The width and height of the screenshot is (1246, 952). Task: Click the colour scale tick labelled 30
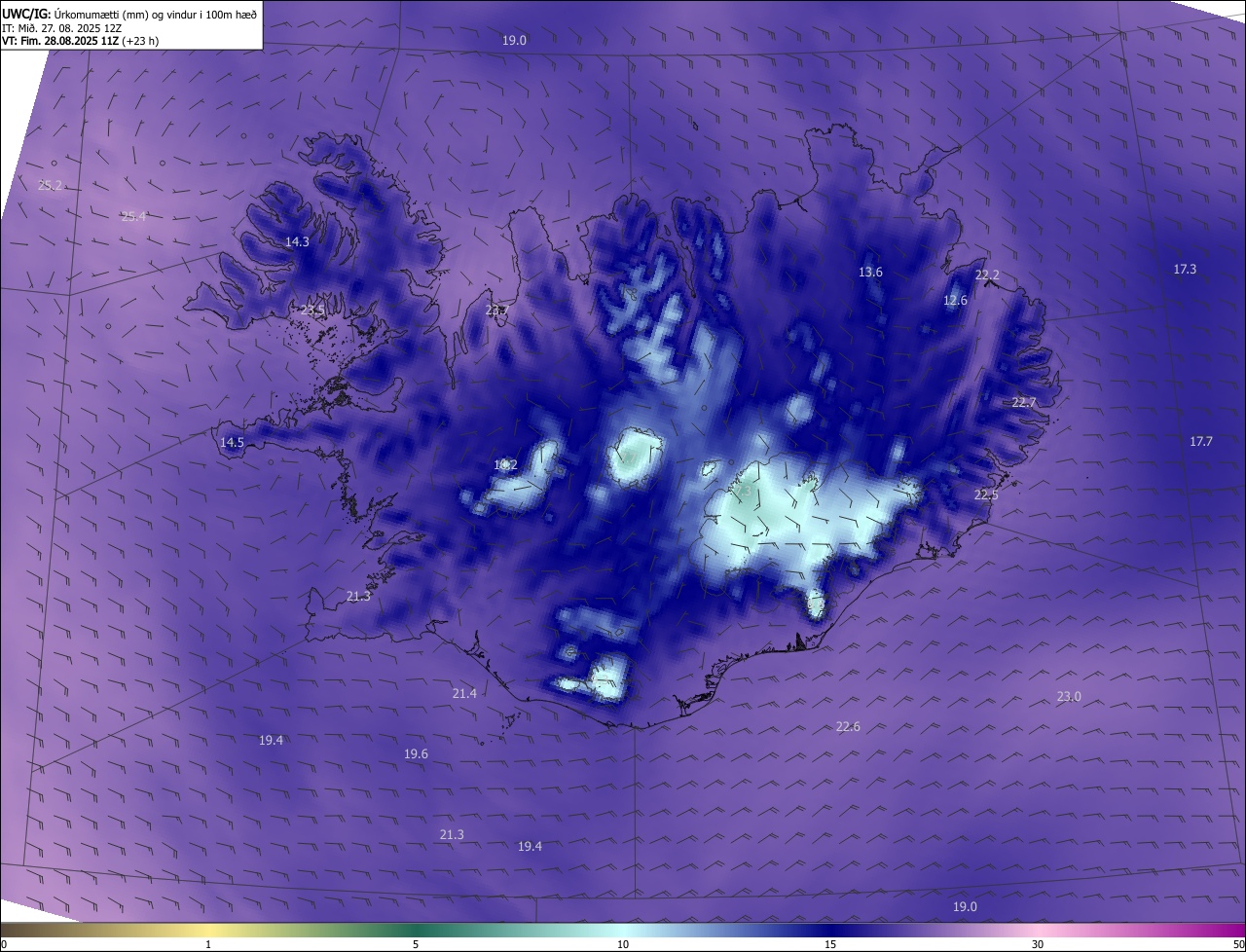pyautogui.click(x=1038, y=944)
